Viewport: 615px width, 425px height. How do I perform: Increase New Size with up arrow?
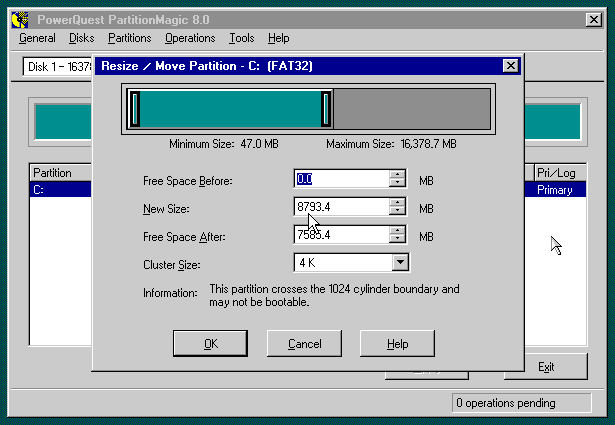pos(397,202)
